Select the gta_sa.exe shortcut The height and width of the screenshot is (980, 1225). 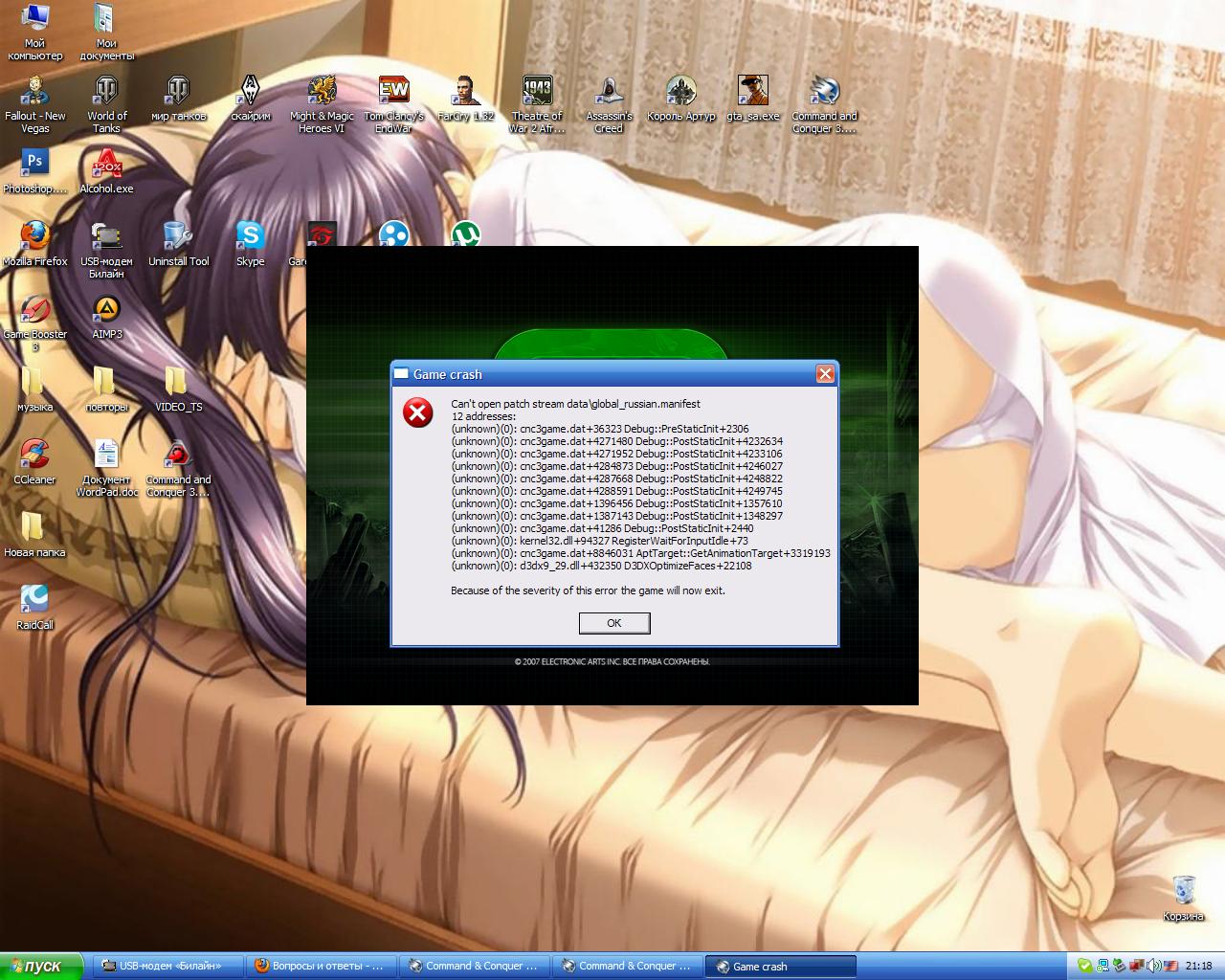coord(753,99)
